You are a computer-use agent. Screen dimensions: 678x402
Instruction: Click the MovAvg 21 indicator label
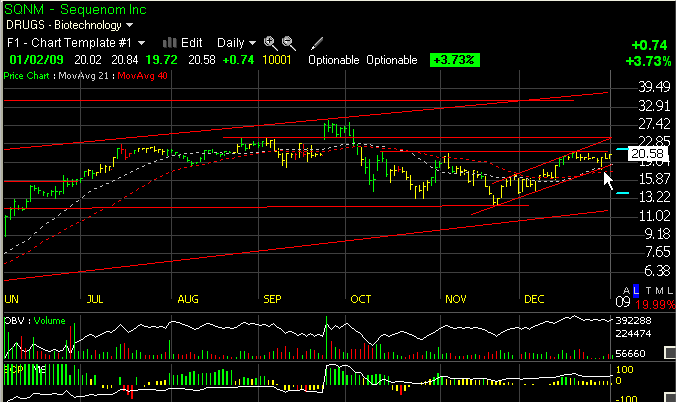tap(83, 76)
